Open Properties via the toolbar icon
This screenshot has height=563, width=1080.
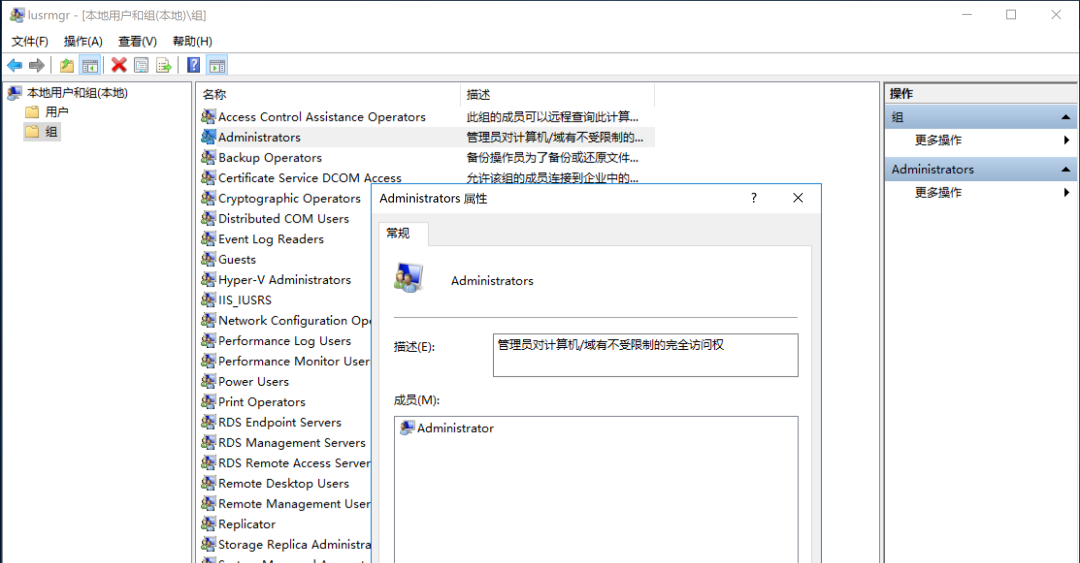click(141, 65)
